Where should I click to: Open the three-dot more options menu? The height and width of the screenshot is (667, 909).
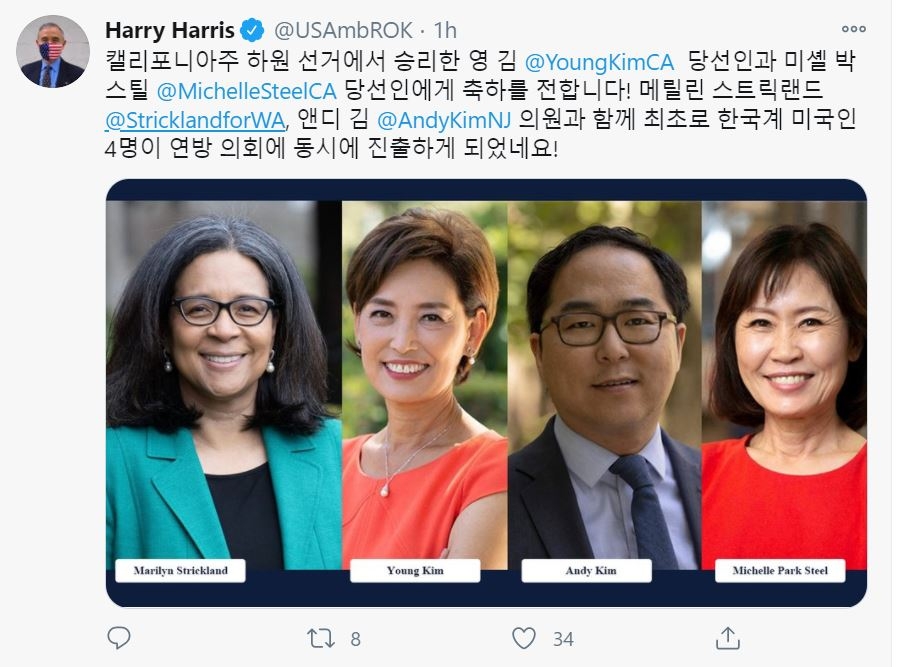pos(853,29)
